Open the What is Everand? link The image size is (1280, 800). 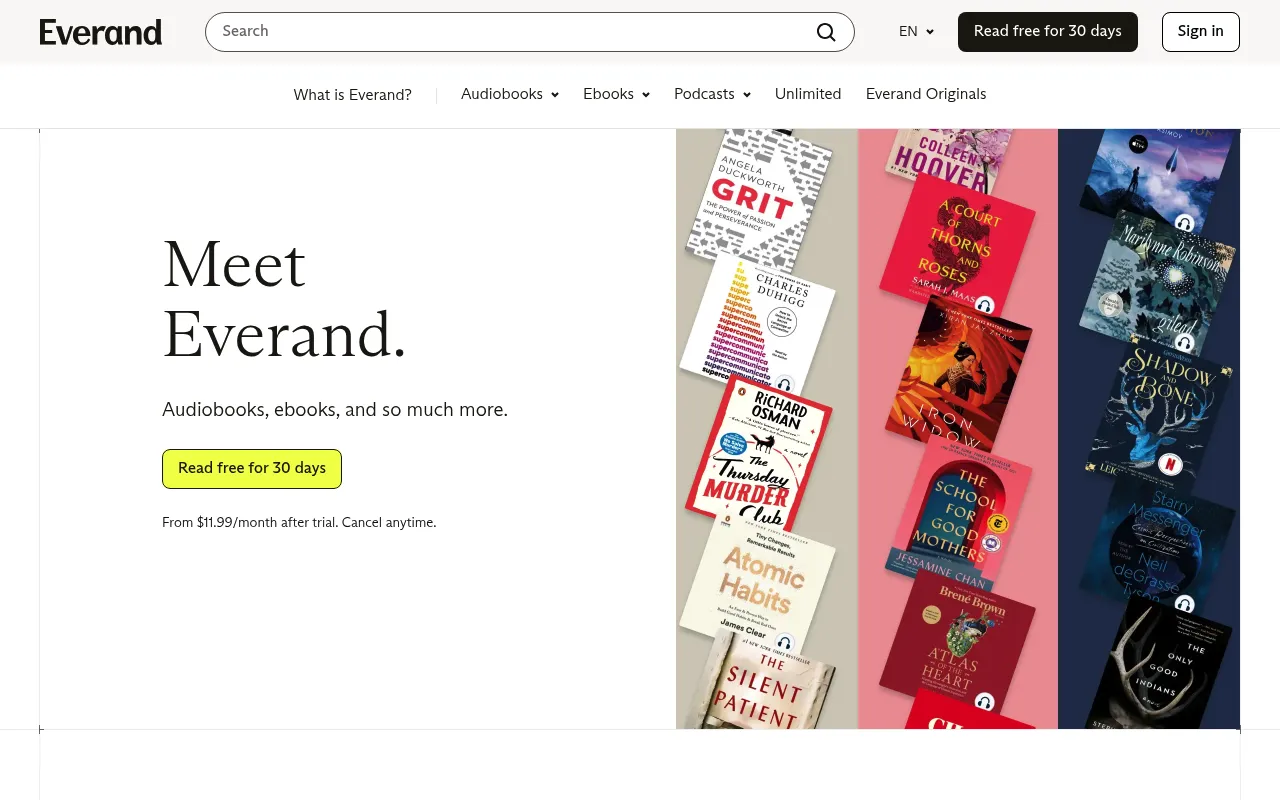(x=352, y=95)
